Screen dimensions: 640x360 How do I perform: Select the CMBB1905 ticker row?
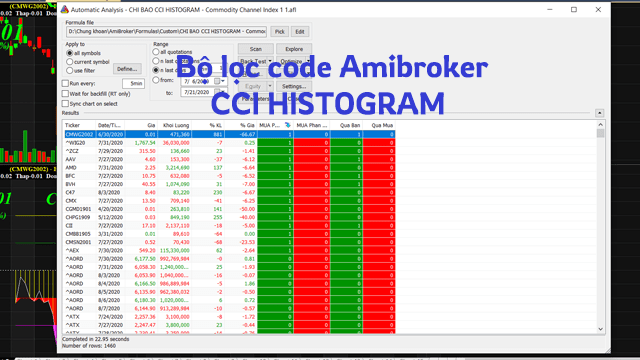point(229,234)
